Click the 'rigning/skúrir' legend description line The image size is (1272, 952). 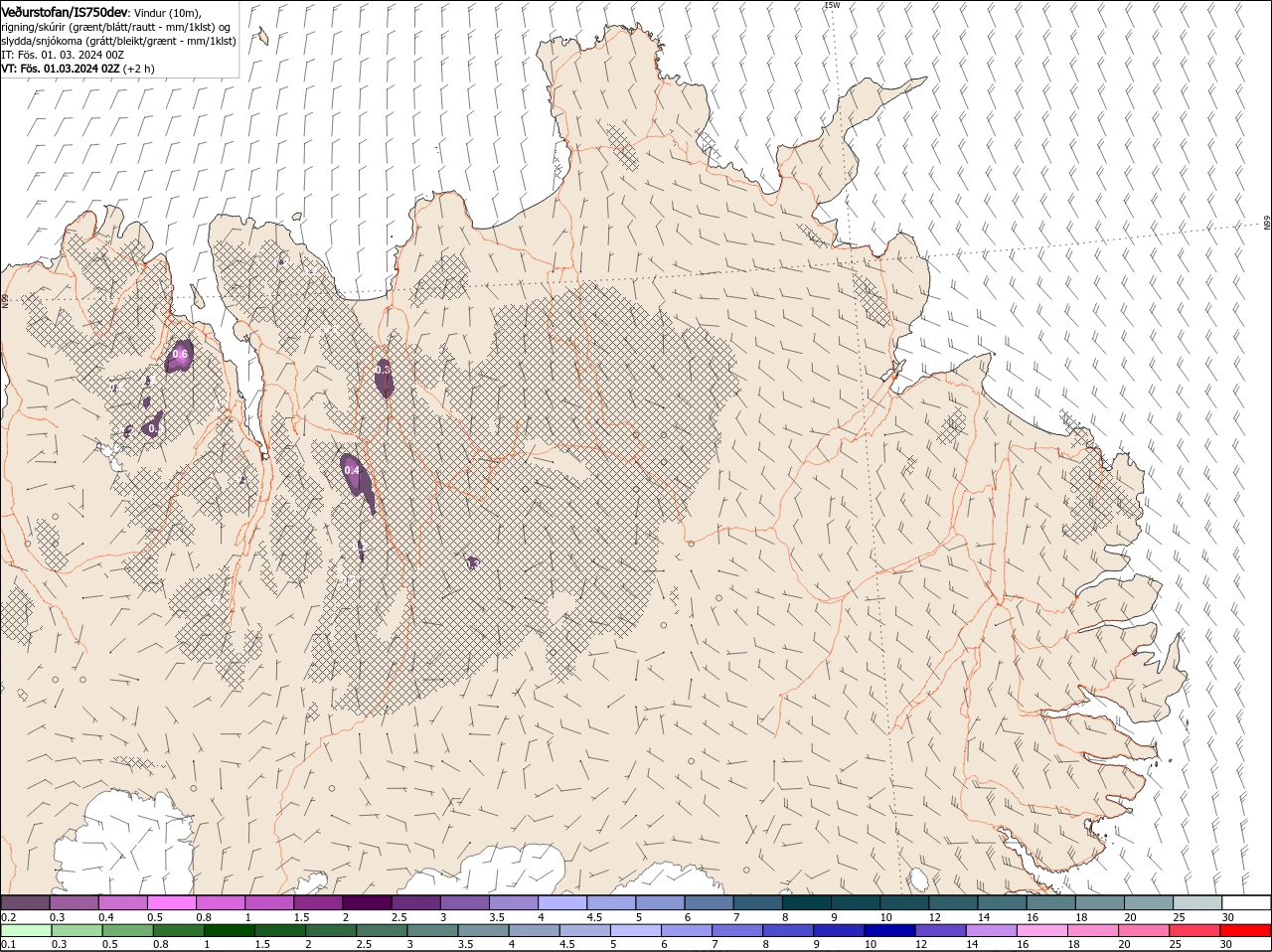[116, 27]
